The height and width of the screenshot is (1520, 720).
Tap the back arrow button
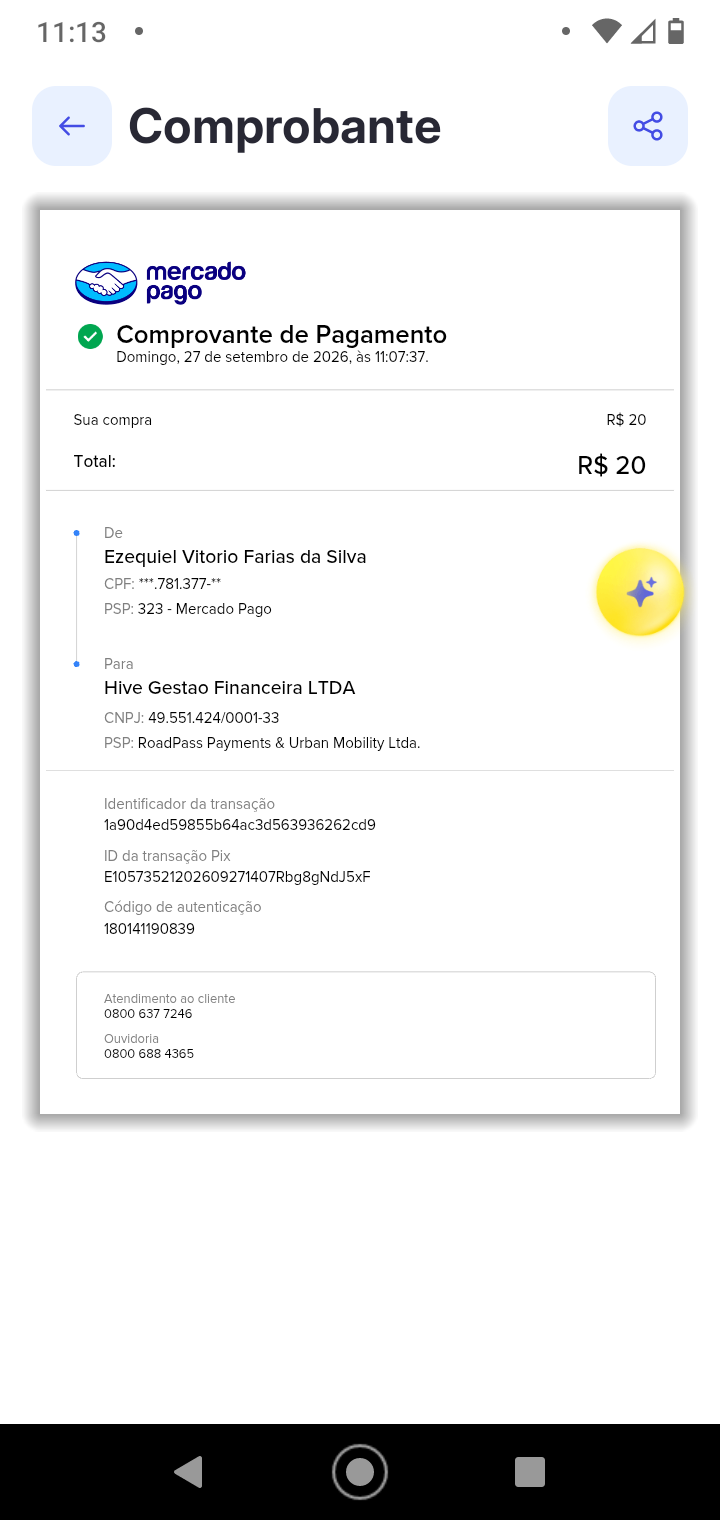(x=72, y=126)
